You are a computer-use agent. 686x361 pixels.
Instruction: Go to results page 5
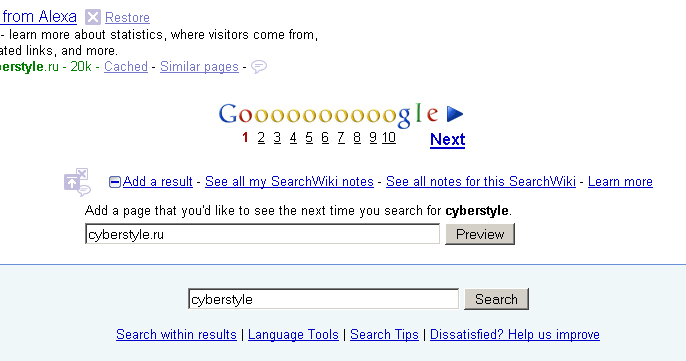coord(309,138)
